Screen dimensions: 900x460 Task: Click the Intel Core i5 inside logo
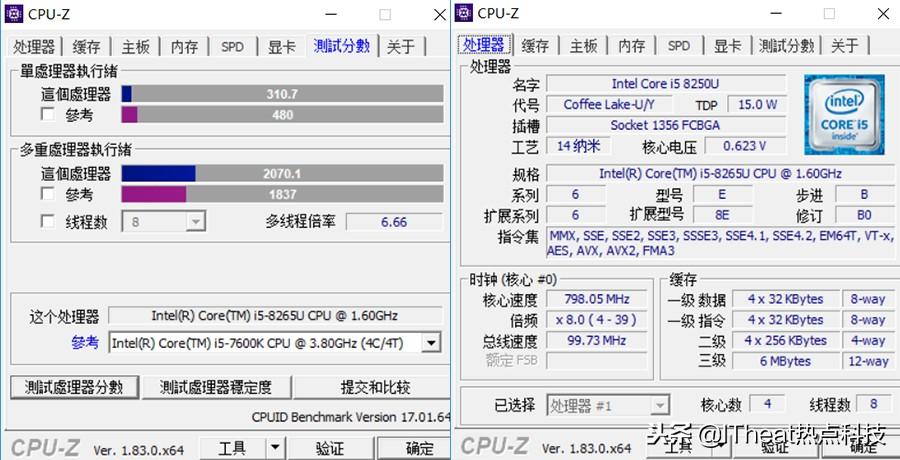click(844, 115)
